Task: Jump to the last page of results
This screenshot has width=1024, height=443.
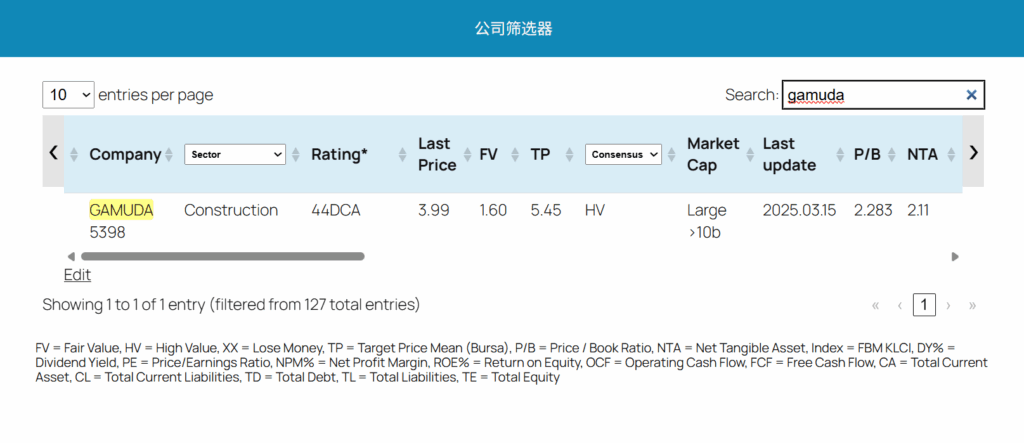Action: (972, 305)
